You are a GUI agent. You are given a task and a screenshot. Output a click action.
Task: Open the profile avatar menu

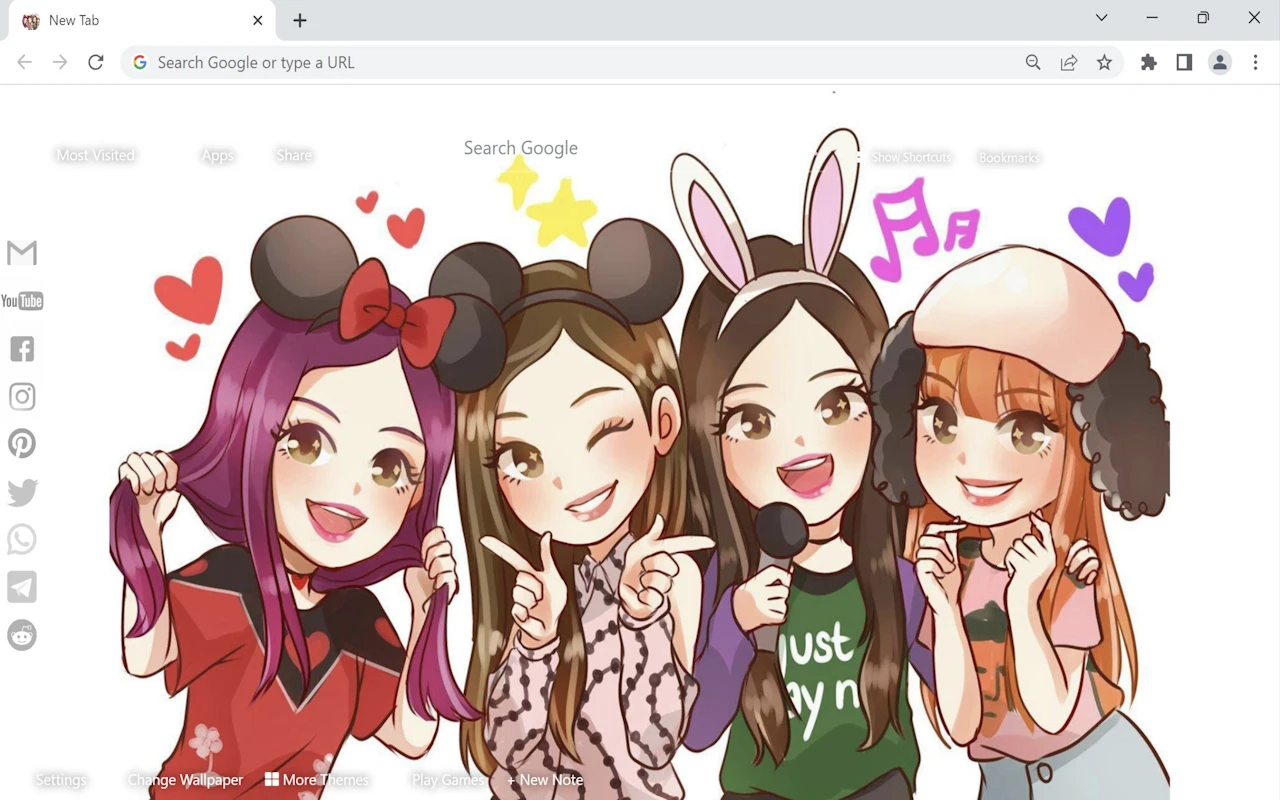1220,62
